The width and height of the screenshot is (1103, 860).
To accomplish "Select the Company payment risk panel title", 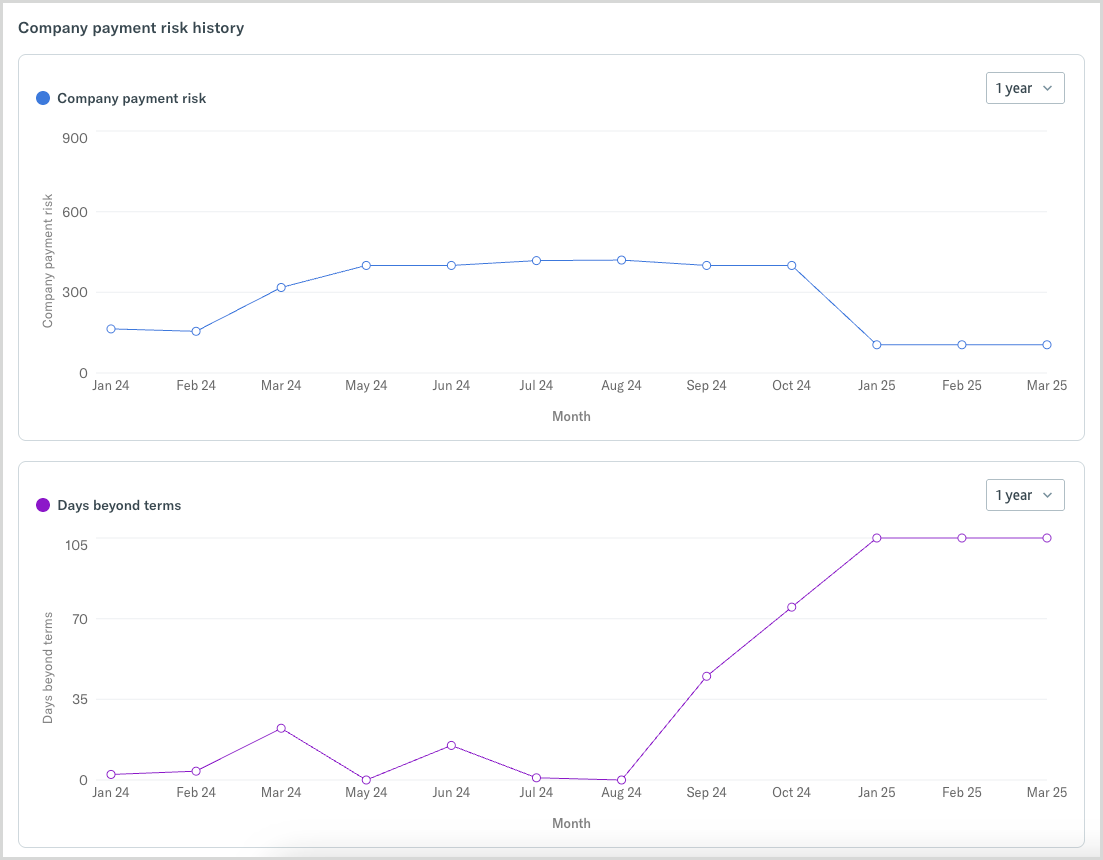I will pos(131,98).
